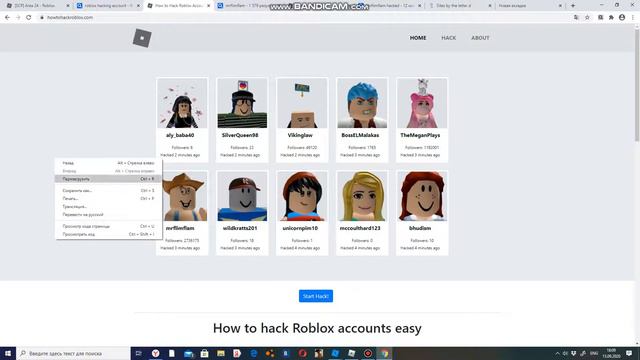Show hidden system tray icons
This screenshot has width=640, height=360.
point(557,353)
